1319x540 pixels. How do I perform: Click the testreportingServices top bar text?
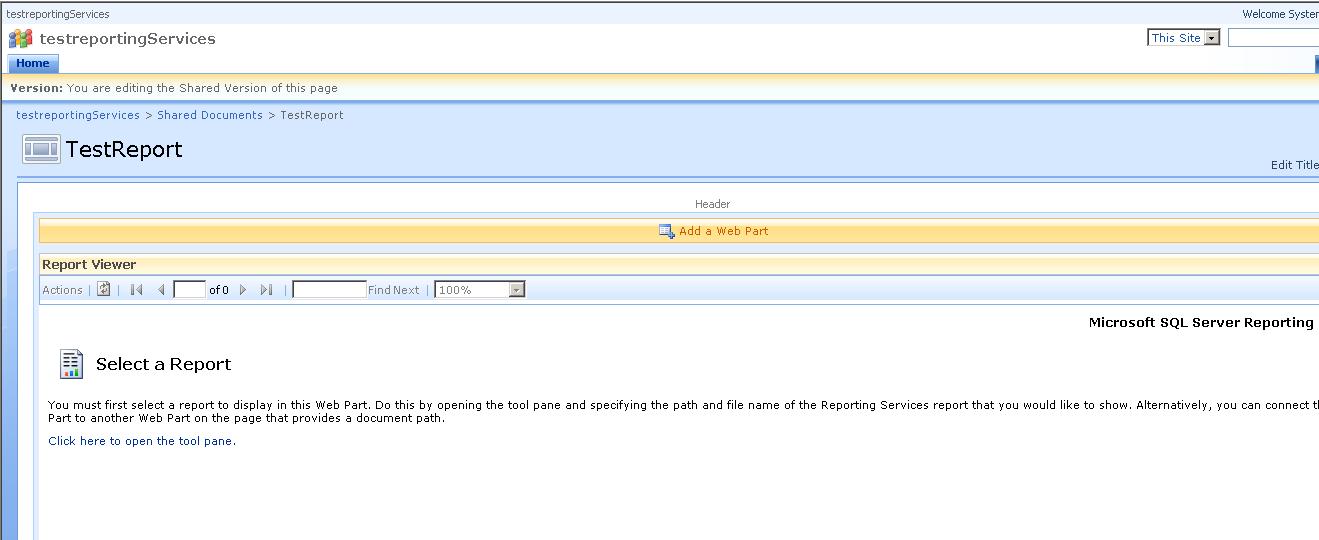click(58, 14)
